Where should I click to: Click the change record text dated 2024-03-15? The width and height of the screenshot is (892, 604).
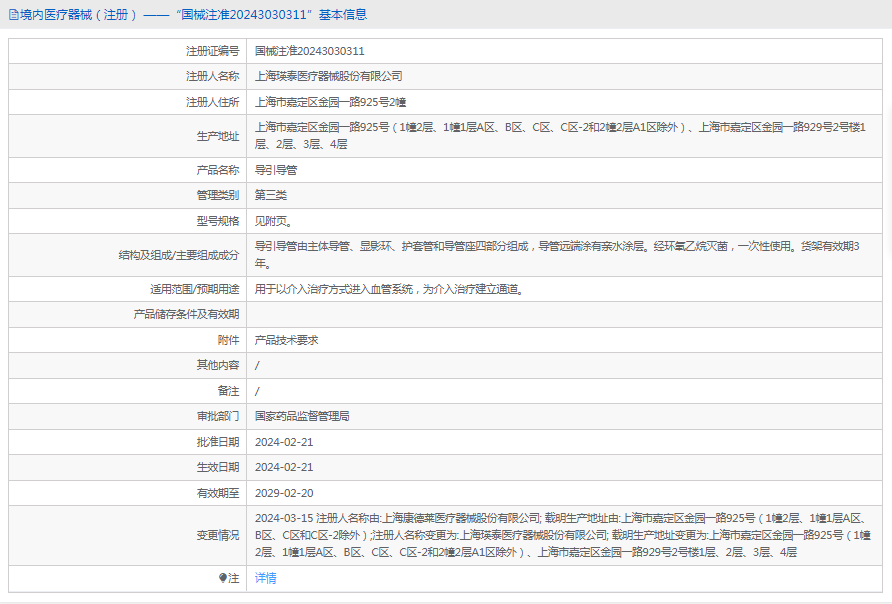[563, 535]
